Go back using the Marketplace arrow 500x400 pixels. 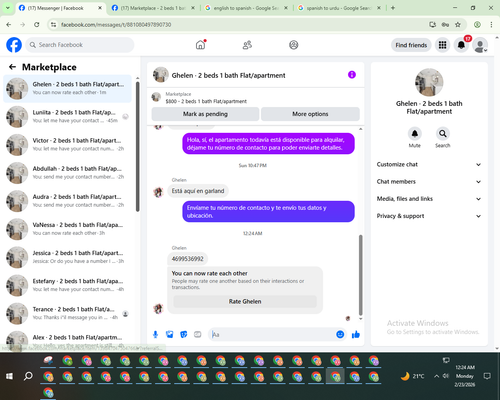[x=12, y=67]
